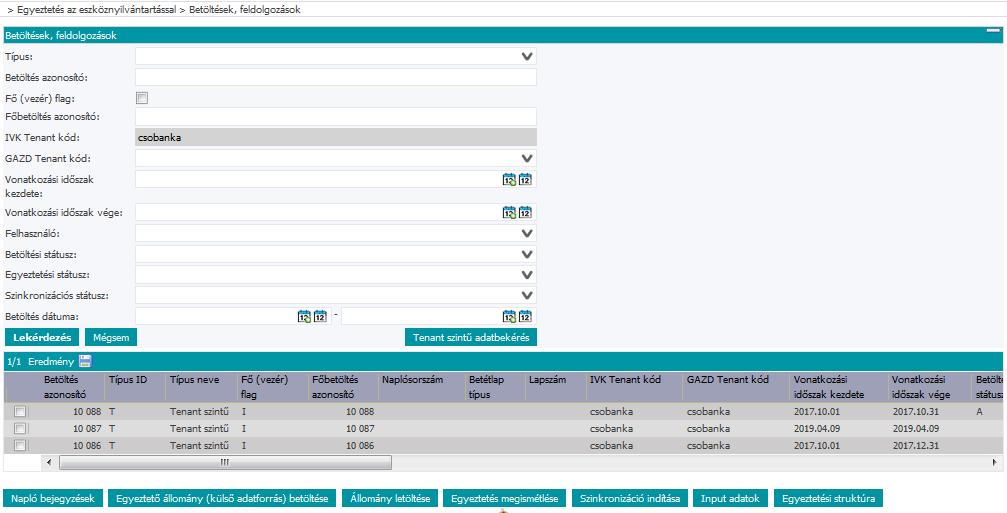
Task: Click the Felhasználó combo box field
Action: pos(336,233)
